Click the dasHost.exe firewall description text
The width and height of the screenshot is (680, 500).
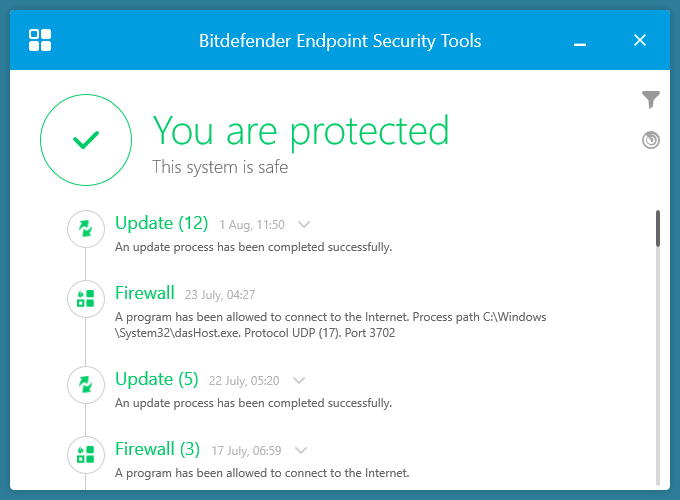click(x=330, y=325)
